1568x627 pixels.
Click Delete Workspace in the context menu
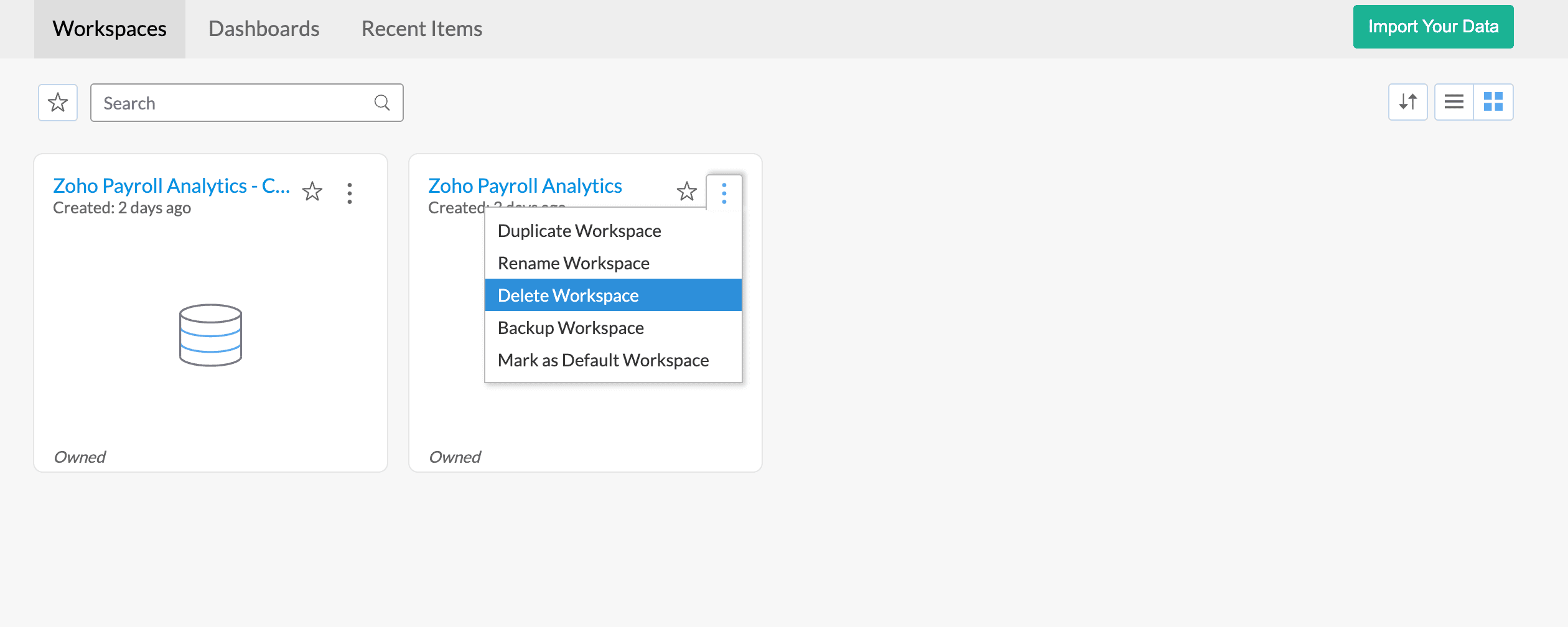click(567, 295)
